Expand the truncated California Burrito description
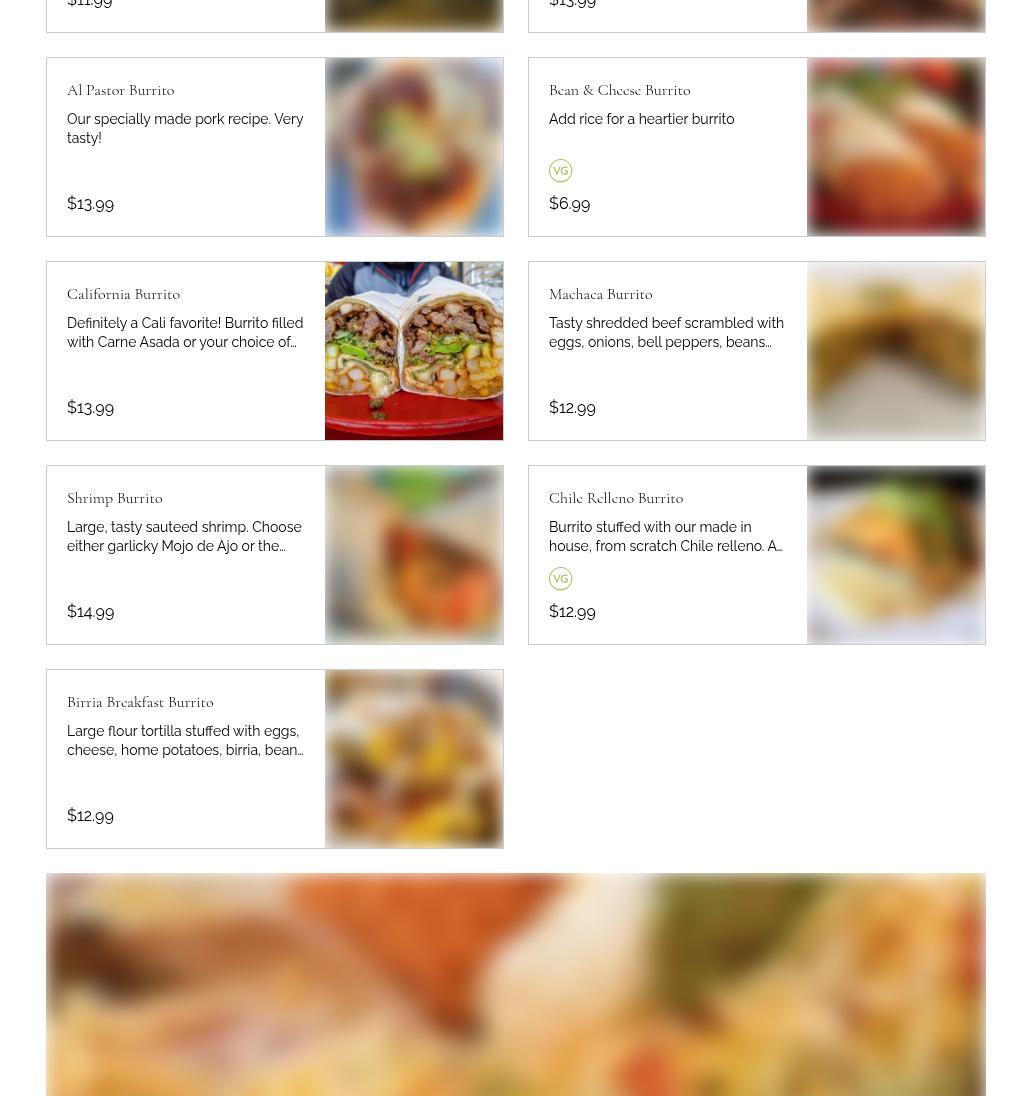 click(x=185, y=333)
